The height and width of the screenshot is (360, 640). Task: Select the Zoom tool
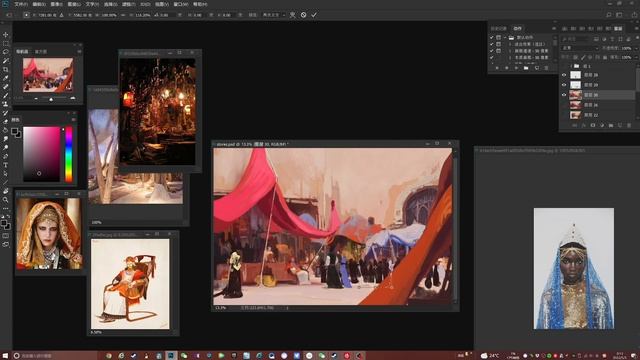point(6,200)
